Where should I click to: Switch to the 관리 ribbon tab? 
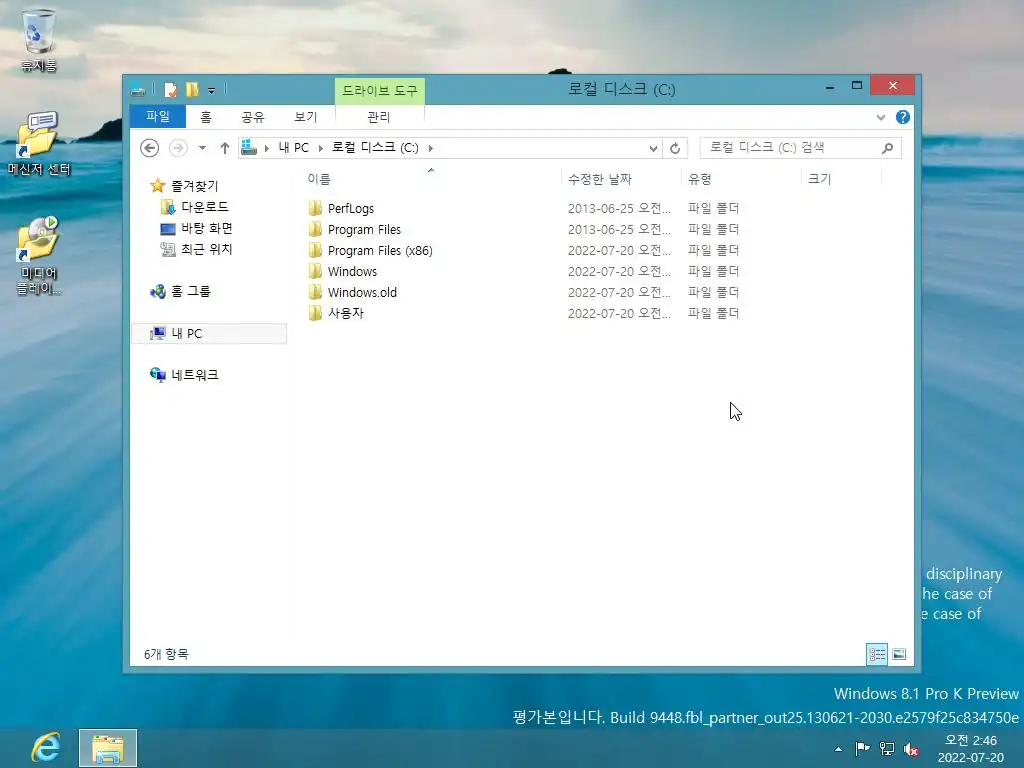(379, 117)
